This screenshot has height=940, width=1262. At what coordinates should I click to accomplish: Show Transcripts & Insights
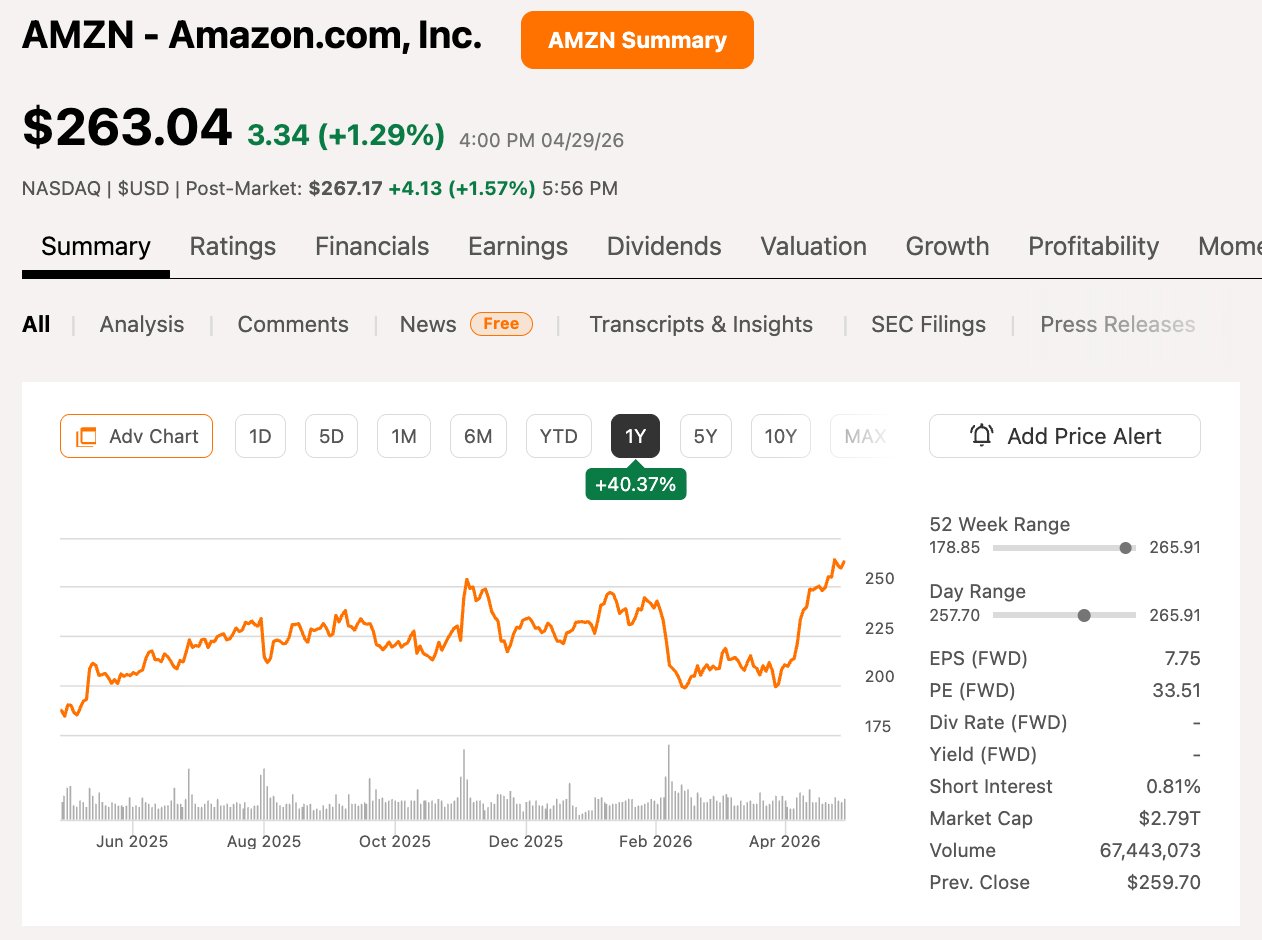coord(701,324)
